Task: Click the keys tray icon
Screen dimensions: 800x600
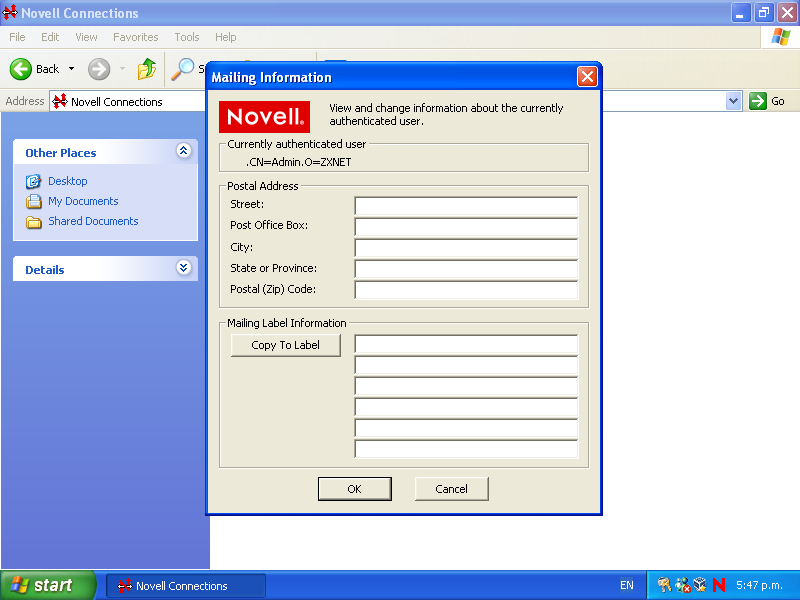Action: [x=664, y=585]
